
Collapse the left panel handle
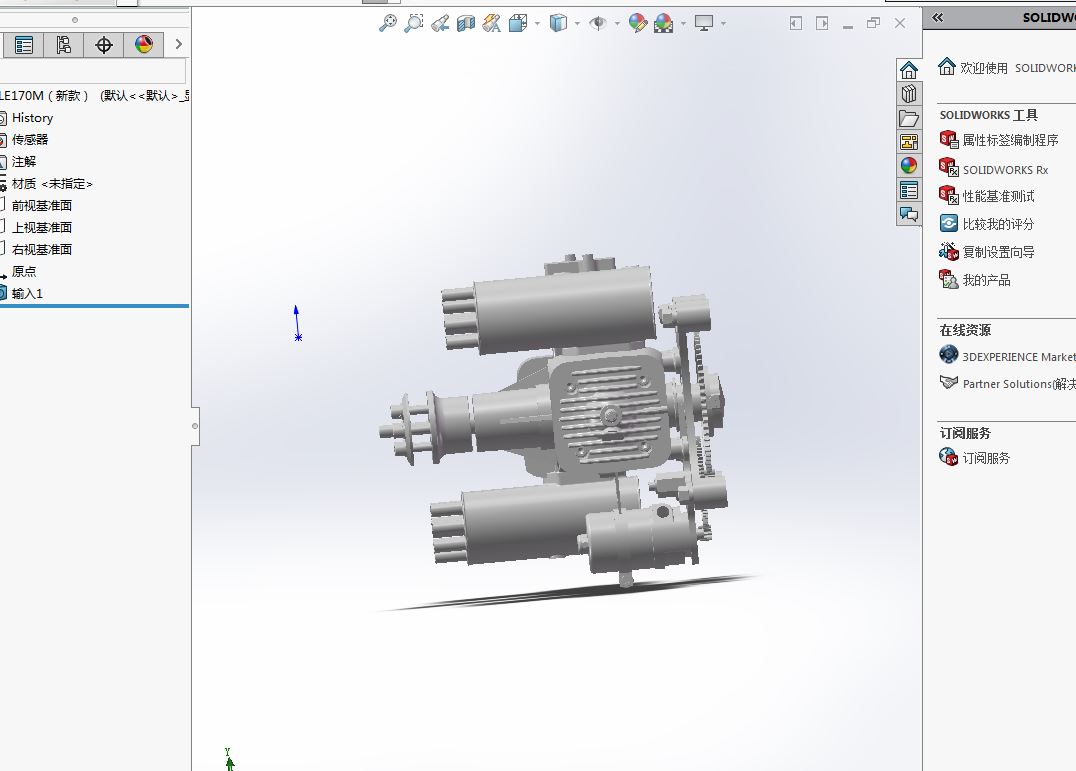coord(196,426)
